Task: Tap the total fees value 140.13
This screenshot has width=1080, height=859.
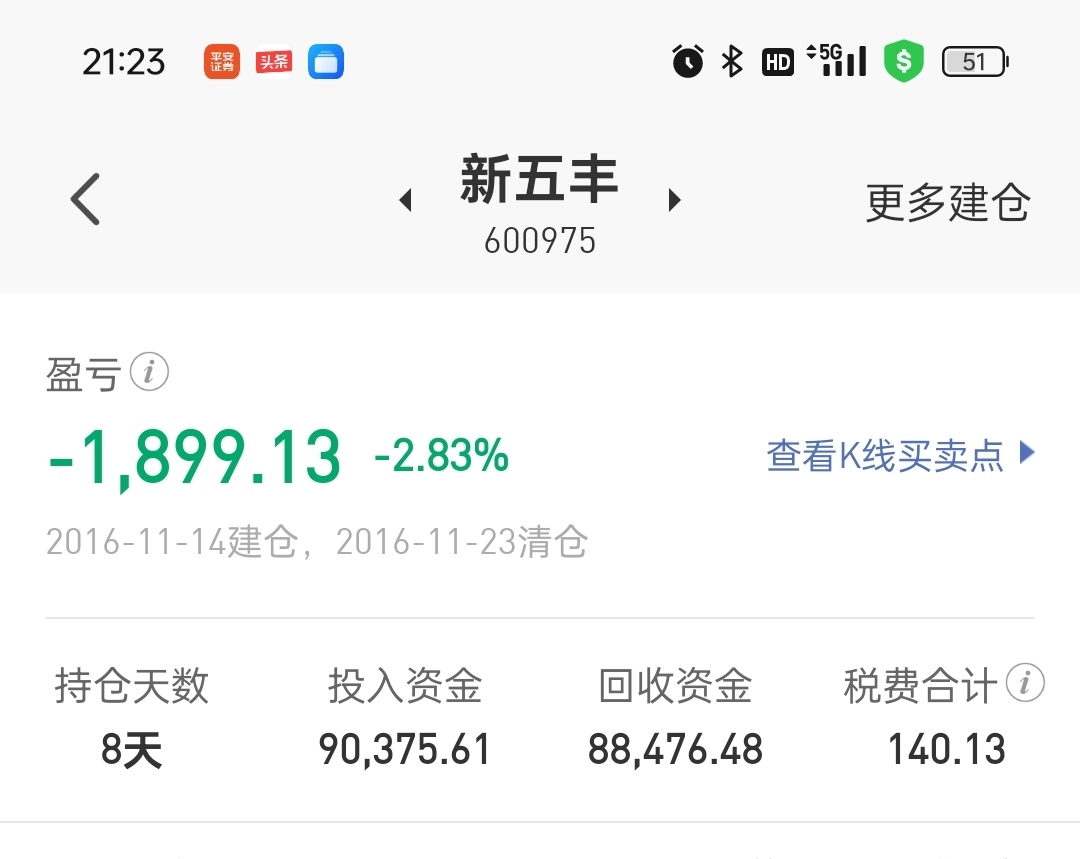Action: 947,749
